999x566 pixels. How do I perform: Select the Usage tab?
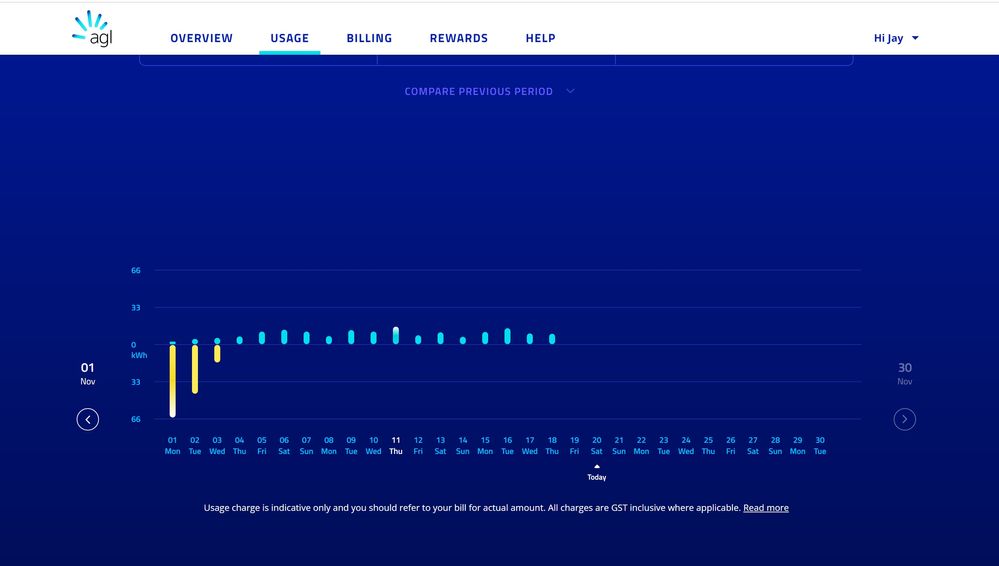289,38
